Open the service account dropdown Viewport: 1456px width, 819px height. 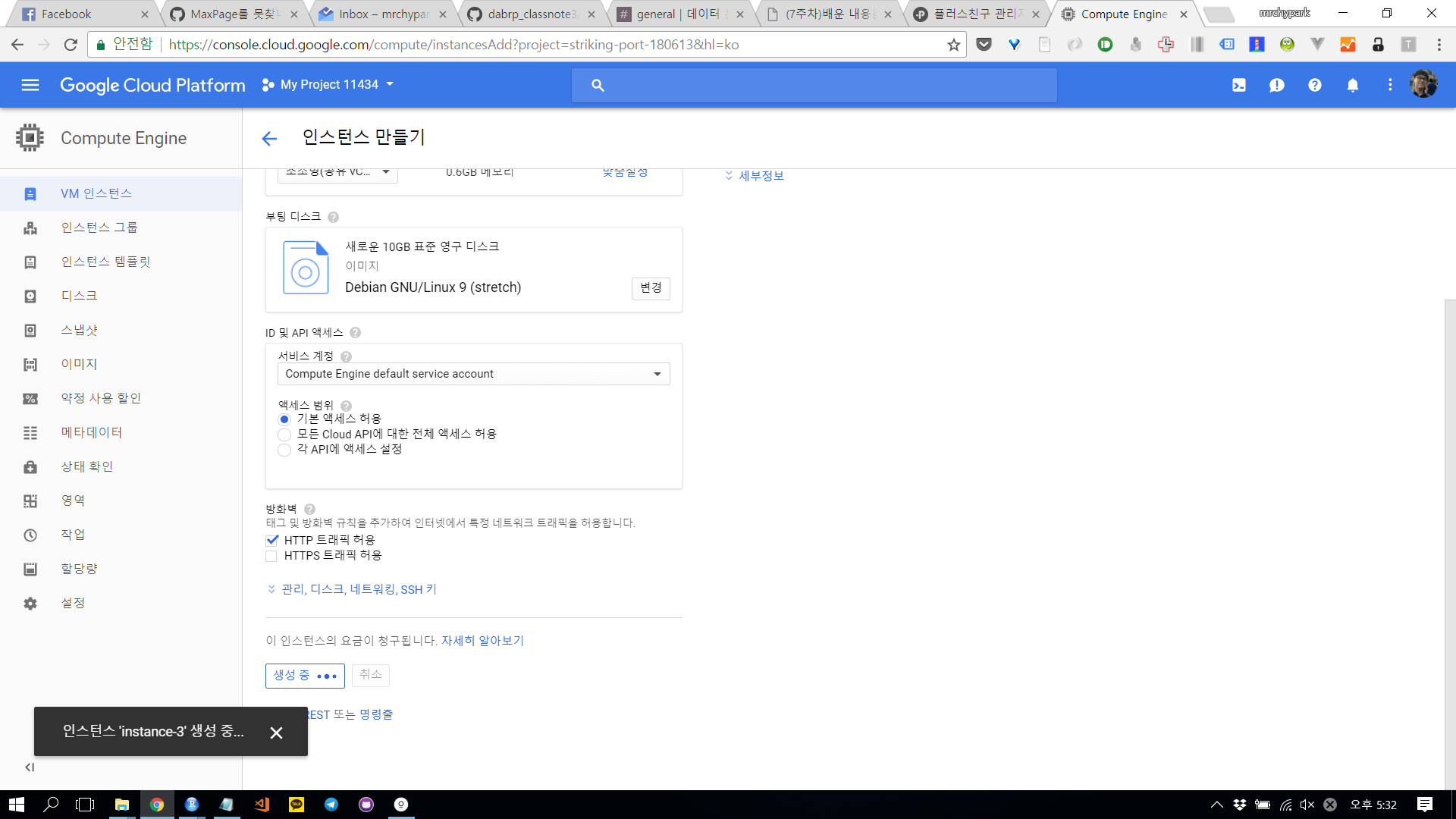473,374
